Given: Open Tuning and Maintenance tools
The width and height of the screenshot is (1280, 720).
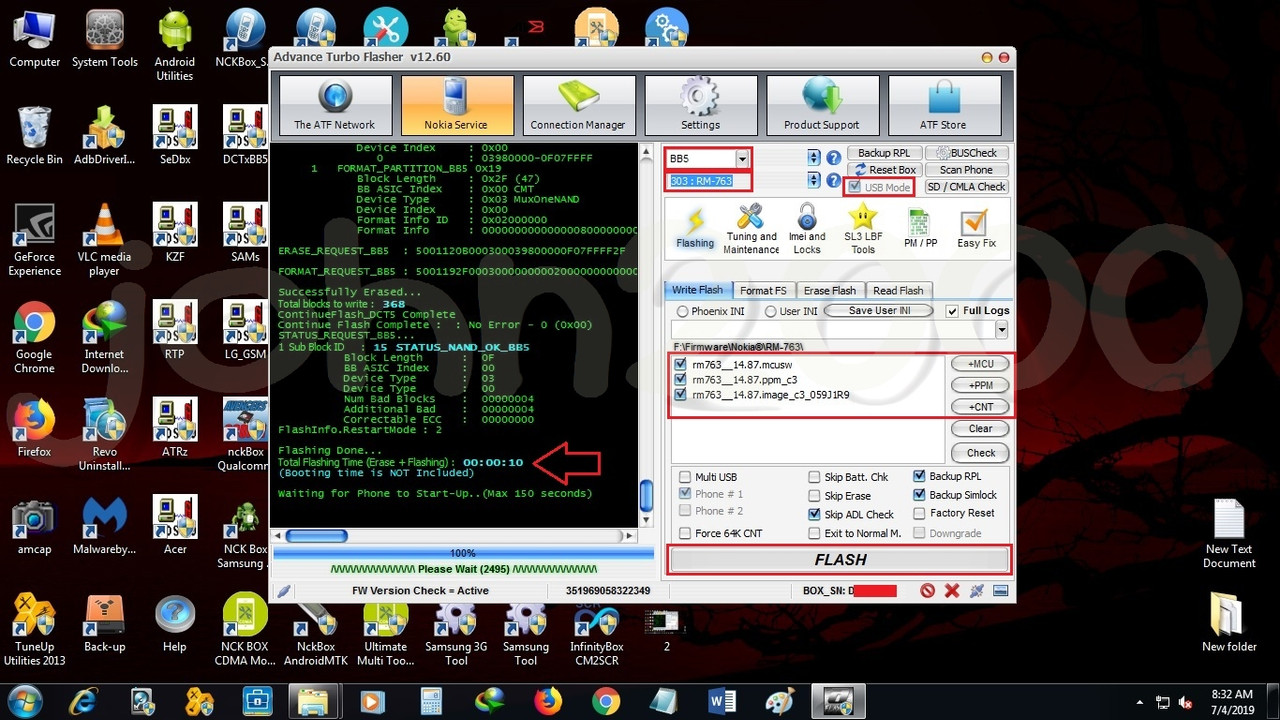Looking at the screenshot, I should click(x=751, y=229).
